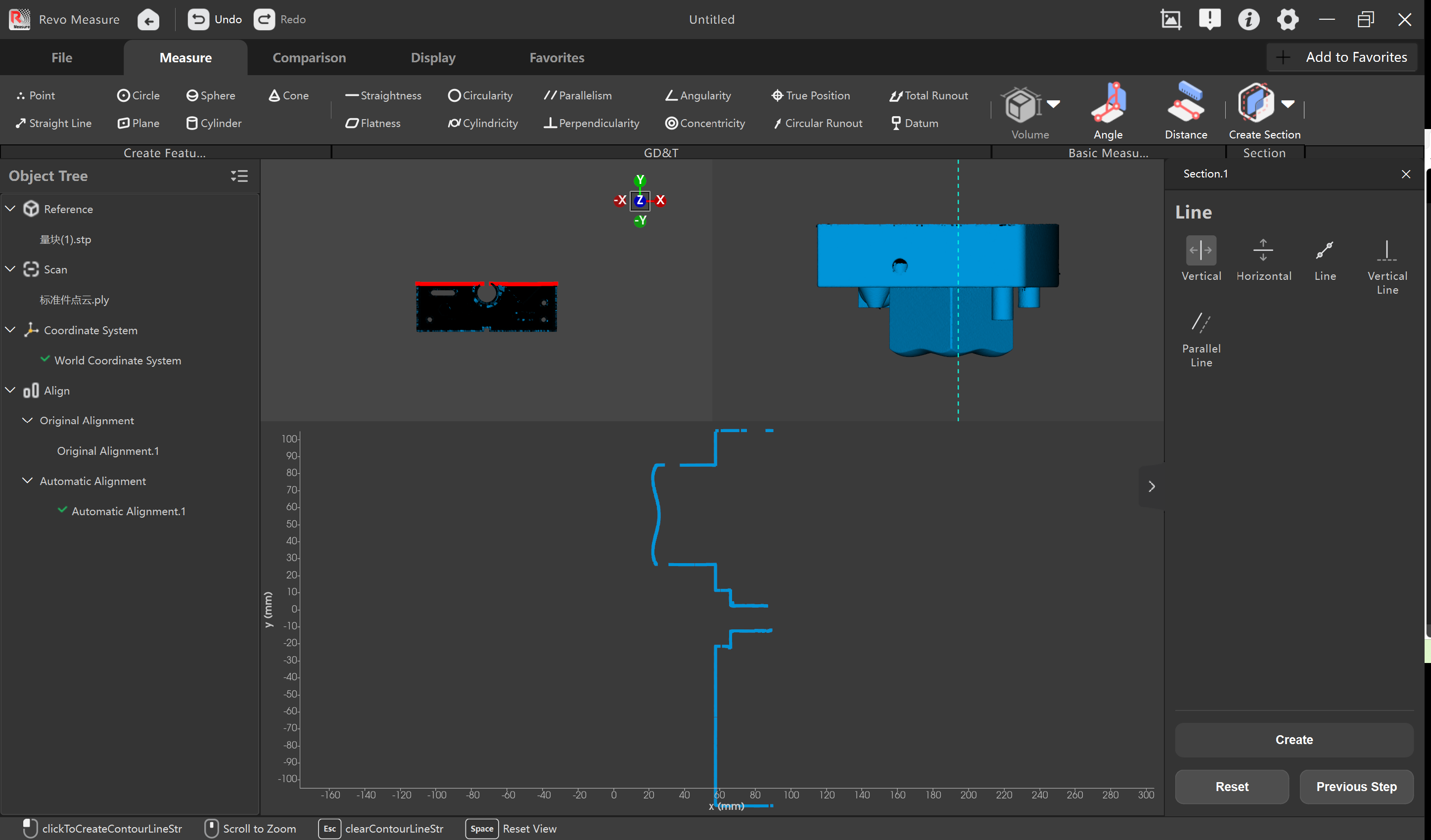Switch to the Comparison tab
Viewport: 1431px width, 840px height.
pos(309,57)
